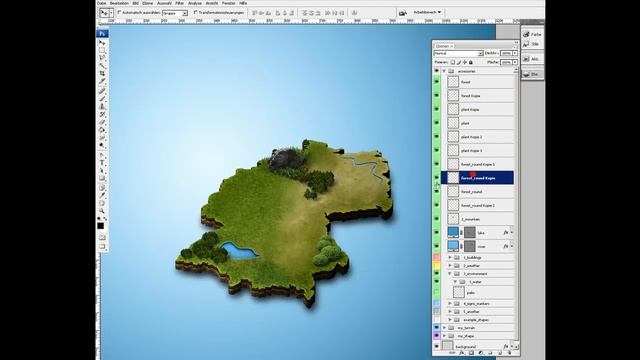Enable the Transformationssteuerungen checkbox
This screenshot has height=360, width=640.
(x=196, y=13)
